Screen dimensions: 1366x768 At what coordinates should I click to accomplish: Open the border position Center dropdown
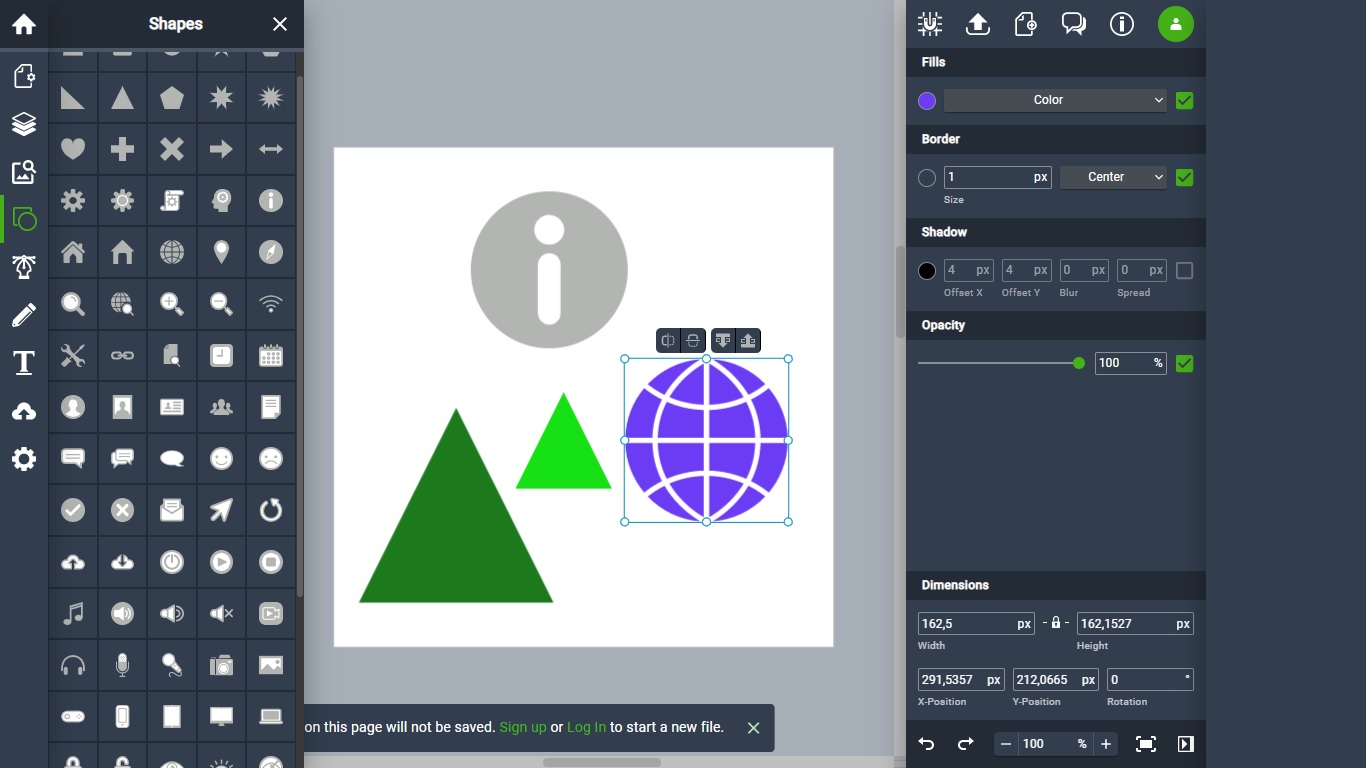1113,177
